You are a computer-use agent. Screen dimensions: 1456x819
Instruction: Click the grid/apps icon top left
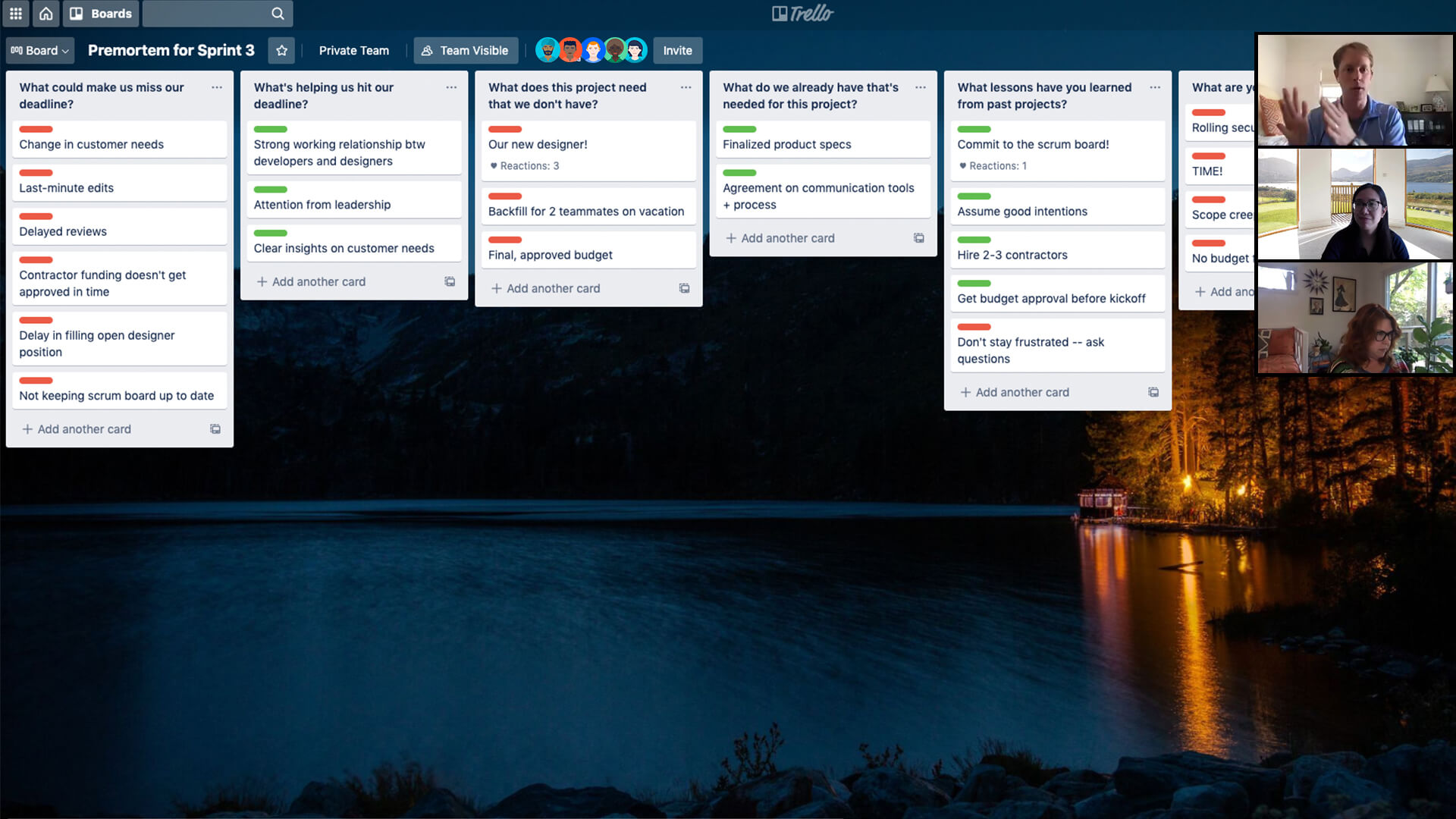15,13
